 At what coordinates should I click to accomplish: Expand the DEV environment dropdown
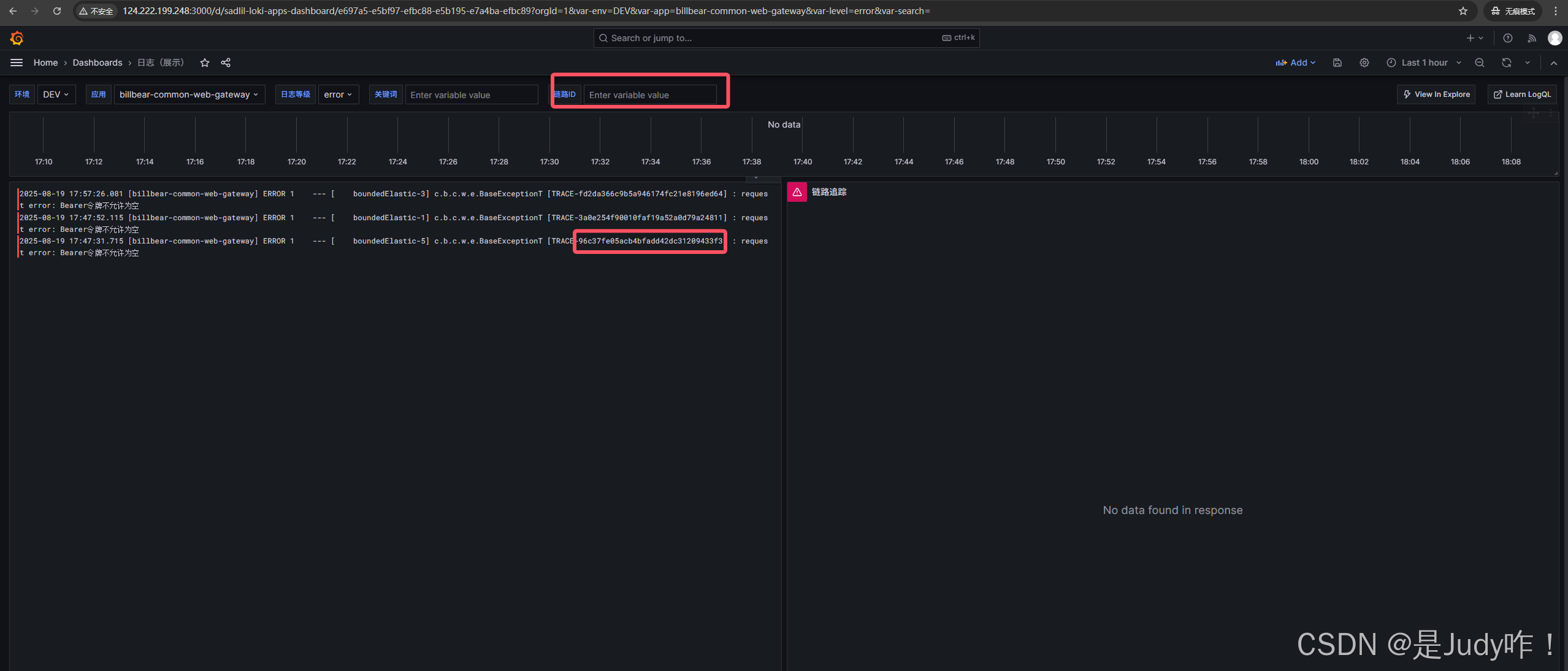(56, 94)
